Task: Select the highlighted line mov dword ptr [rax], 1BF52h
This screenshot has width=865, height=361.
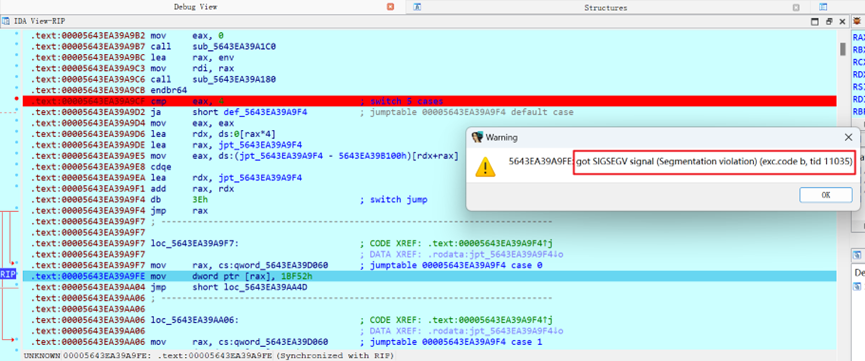Action: 429,276
